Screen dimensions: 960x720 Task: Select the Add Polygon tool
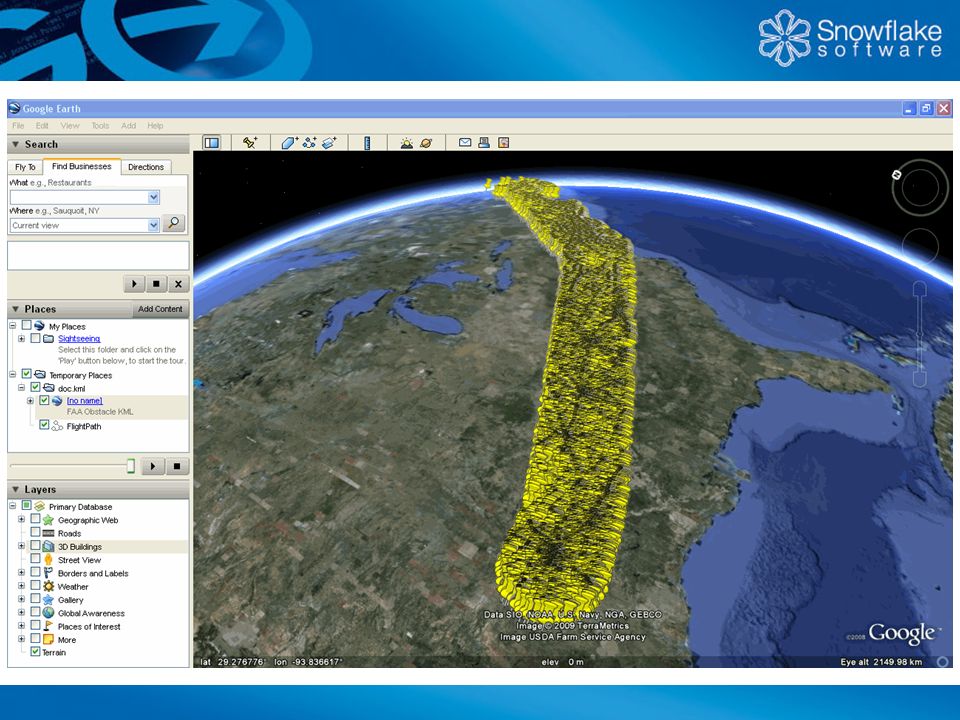(289, 143)
